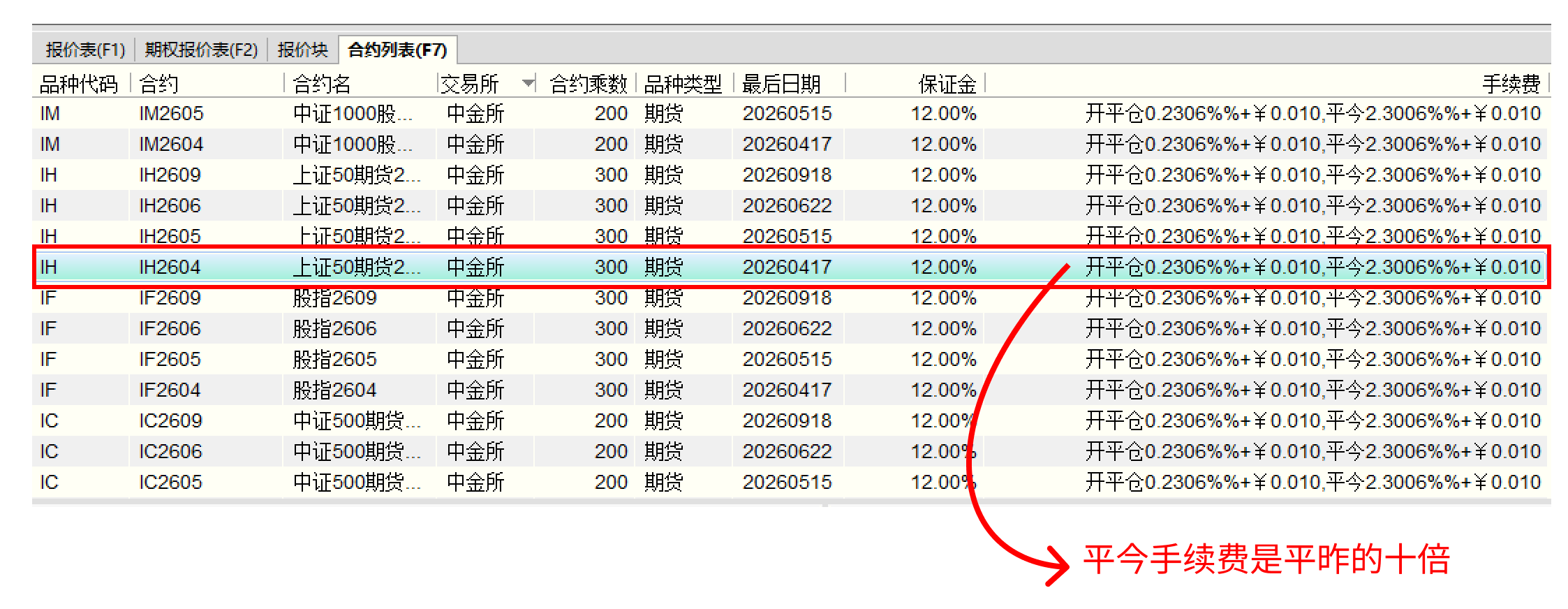Viewport: 1568px width, 609px height.
Task: Select the IM2605 contract row
Action: tap(171, 114)
